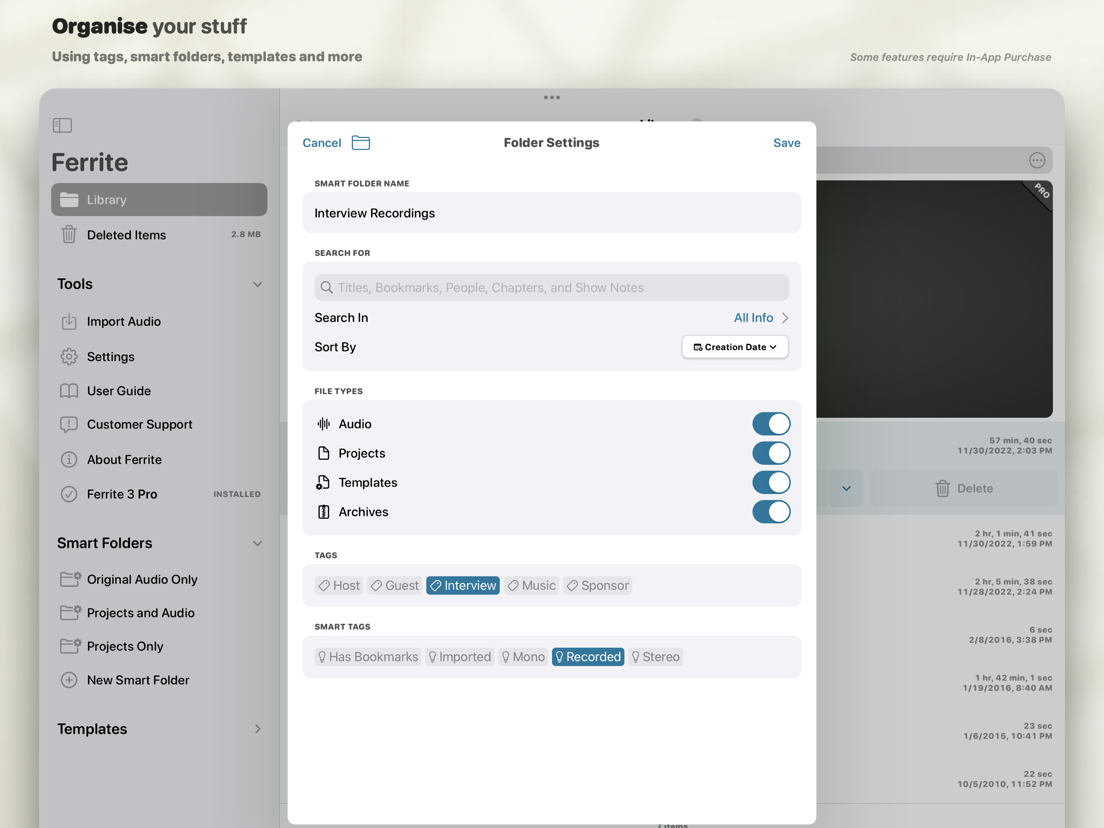Select the Library item in sidebar
Image resolution: width=1104 pixels, height=828 pixels.
(x=158, y=199)
